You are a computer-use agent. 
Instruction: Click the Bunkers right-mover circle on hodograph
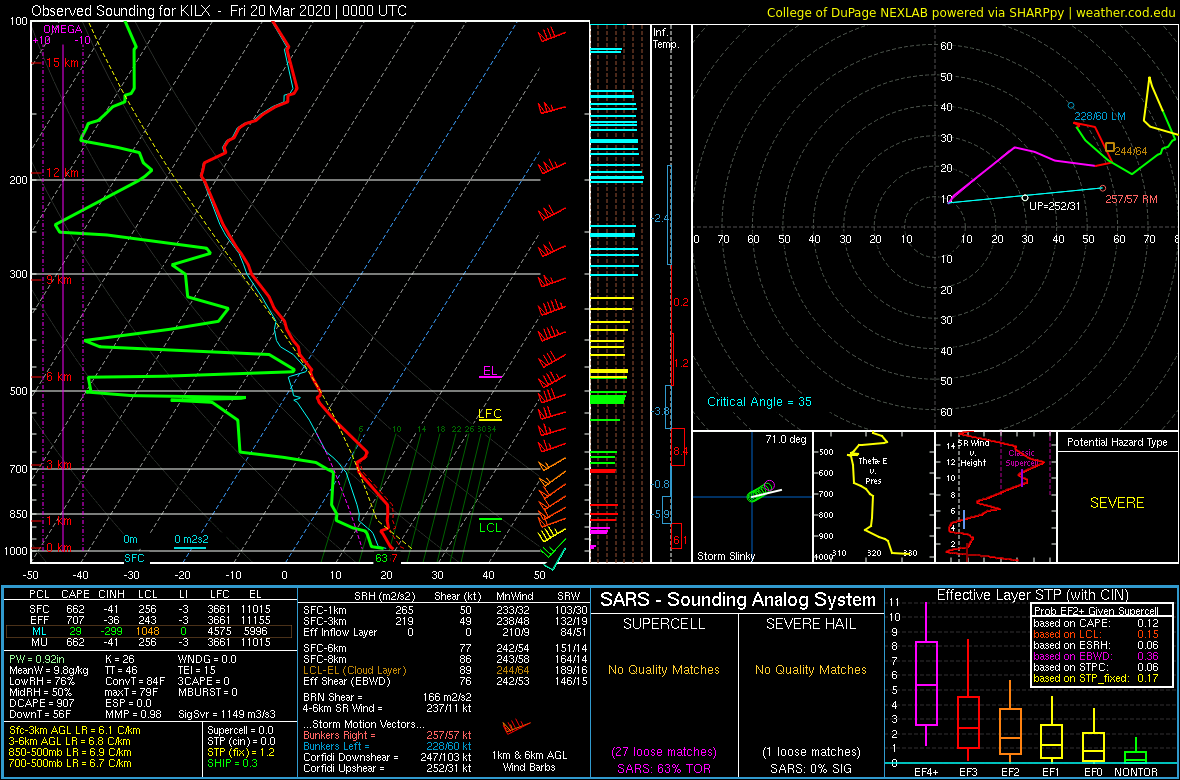point(1102,188)
